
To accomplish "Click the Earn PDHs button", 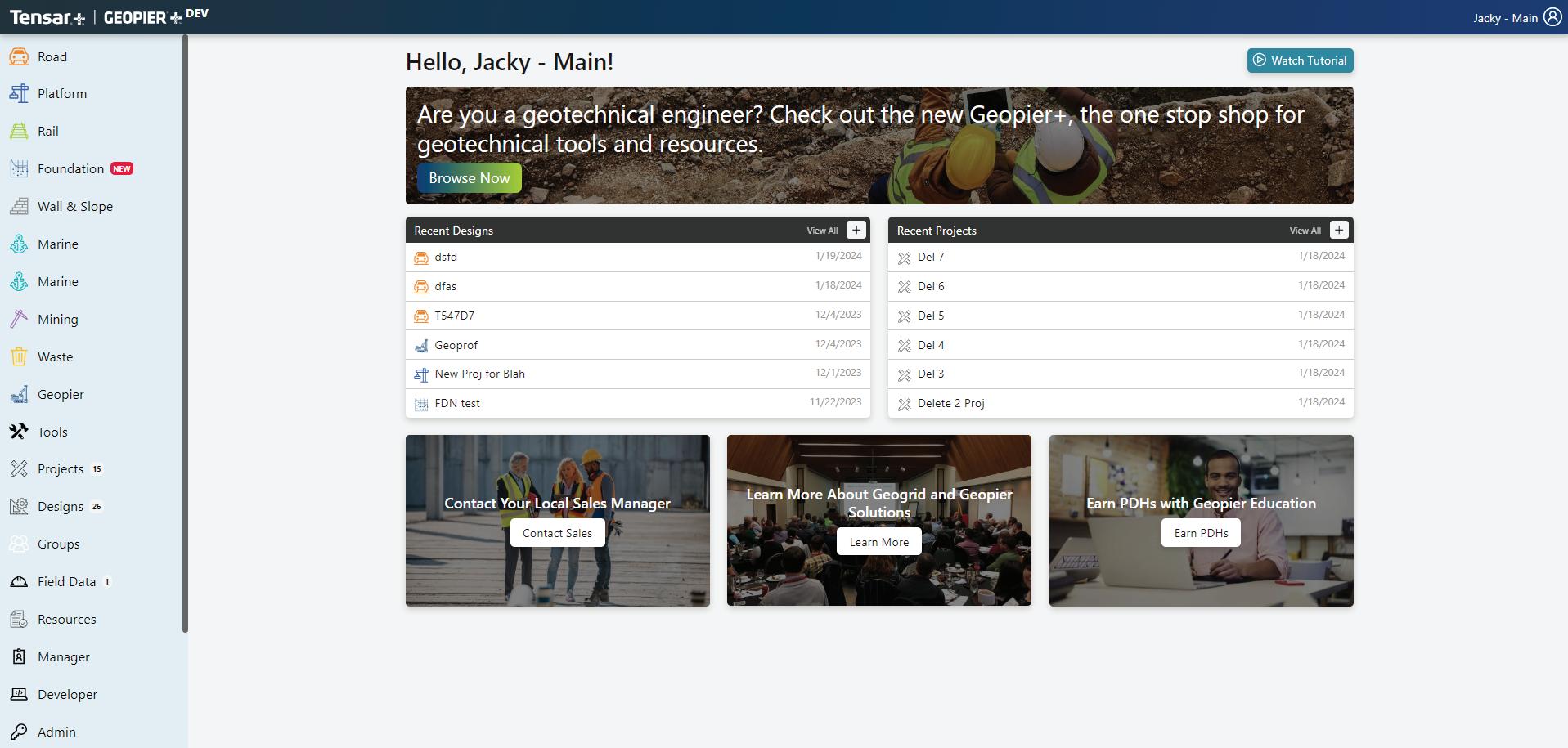I will point(1201,533).
